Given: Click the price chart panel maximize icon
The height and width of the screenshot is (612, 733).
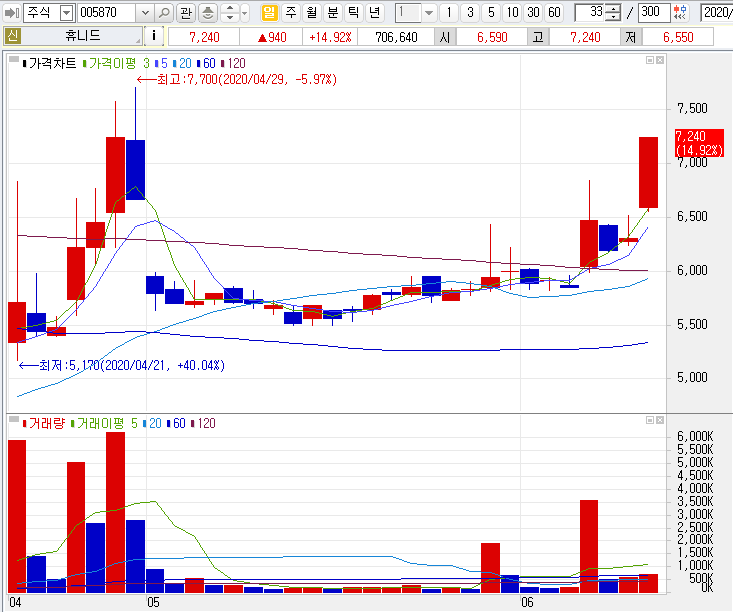Looking at the screenshot, I should tap(649, 60).
